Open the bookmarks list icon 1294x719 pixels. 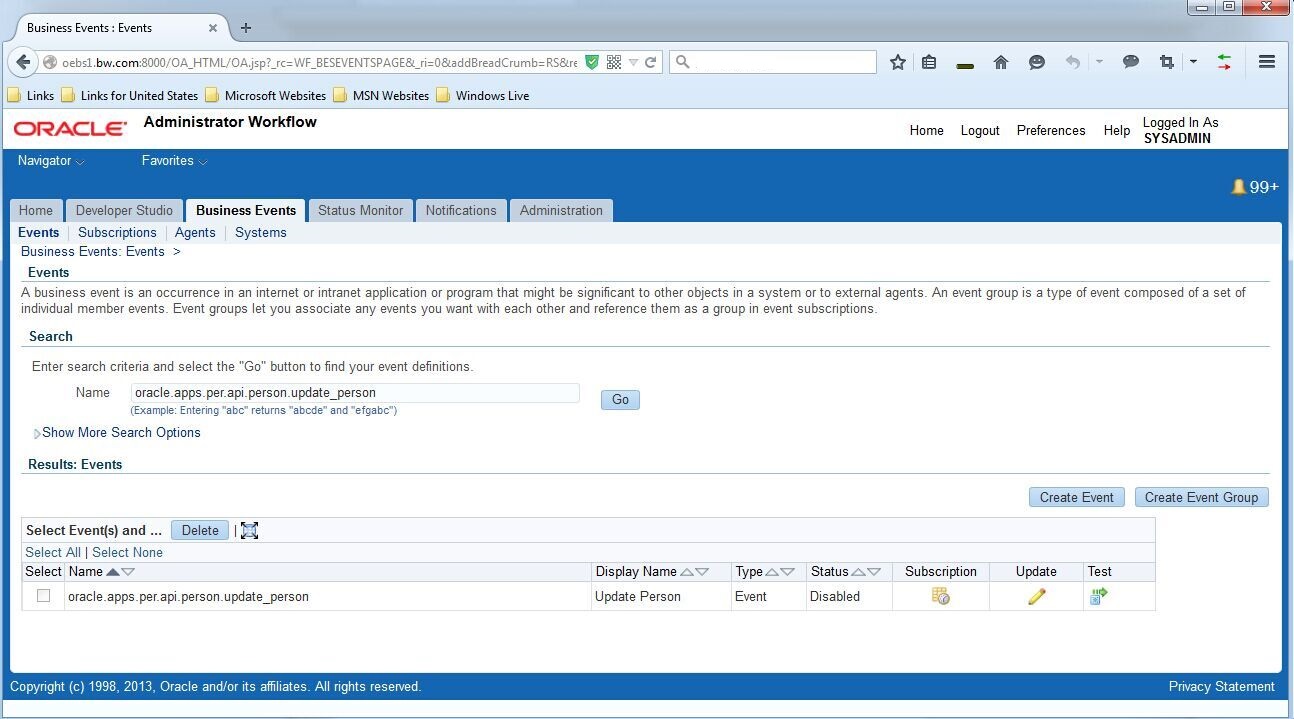pos(929,62)
